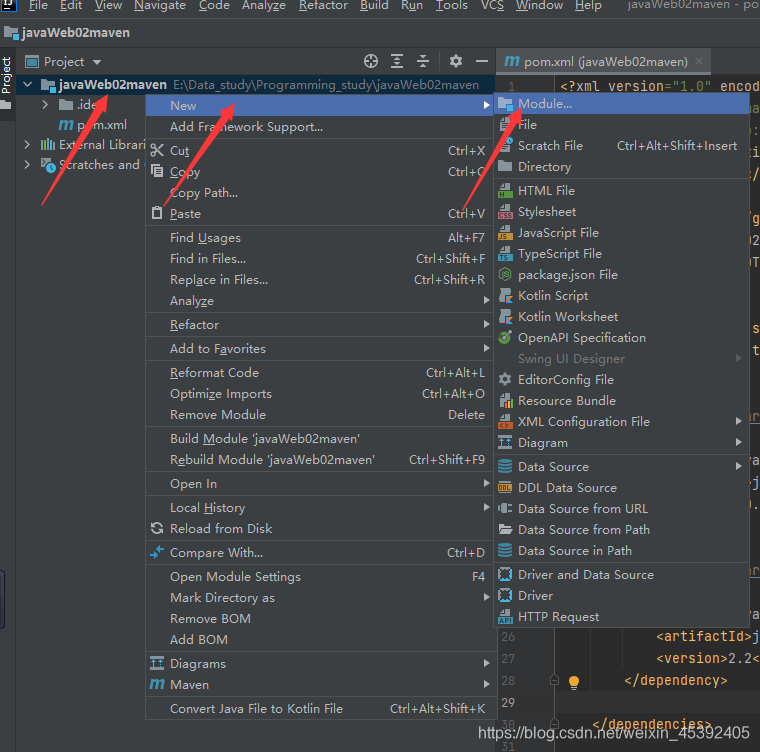
Task: Click the Locate/Select Opened File crosshair icon
Action: point(371,61)
